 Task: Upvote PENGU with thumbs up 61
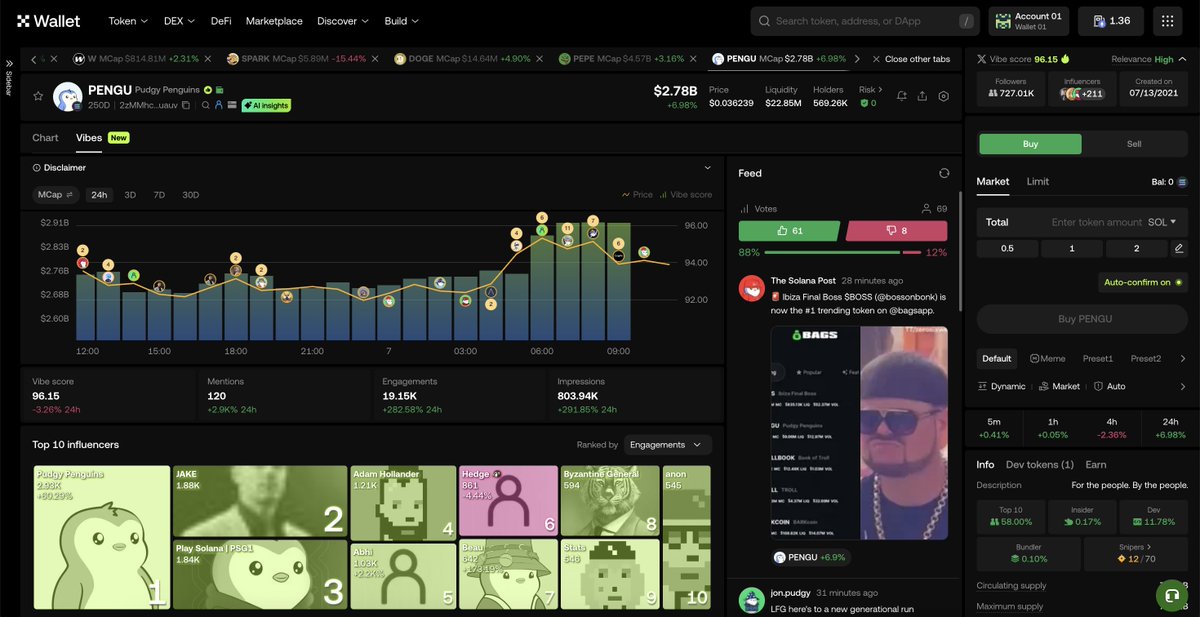coord(790,231)
